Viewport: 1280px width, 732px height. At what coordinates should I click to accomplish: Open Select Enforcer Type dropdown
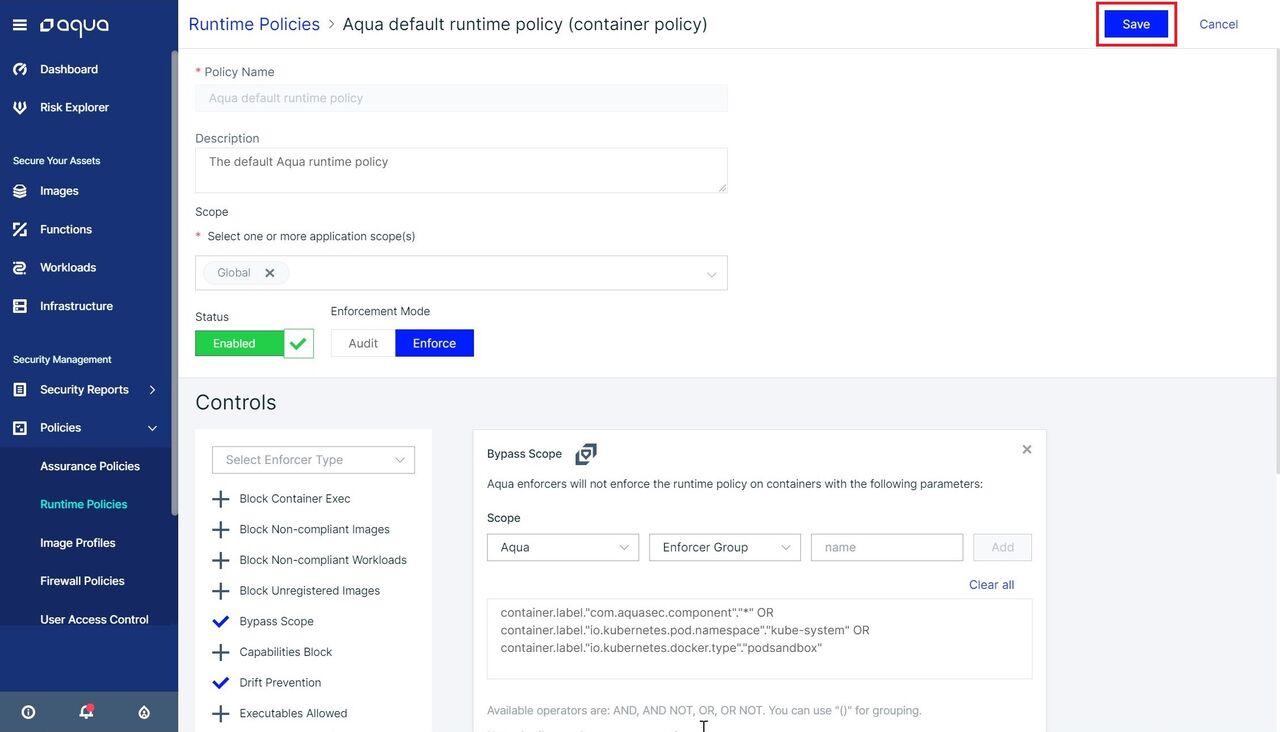(313, 460)
